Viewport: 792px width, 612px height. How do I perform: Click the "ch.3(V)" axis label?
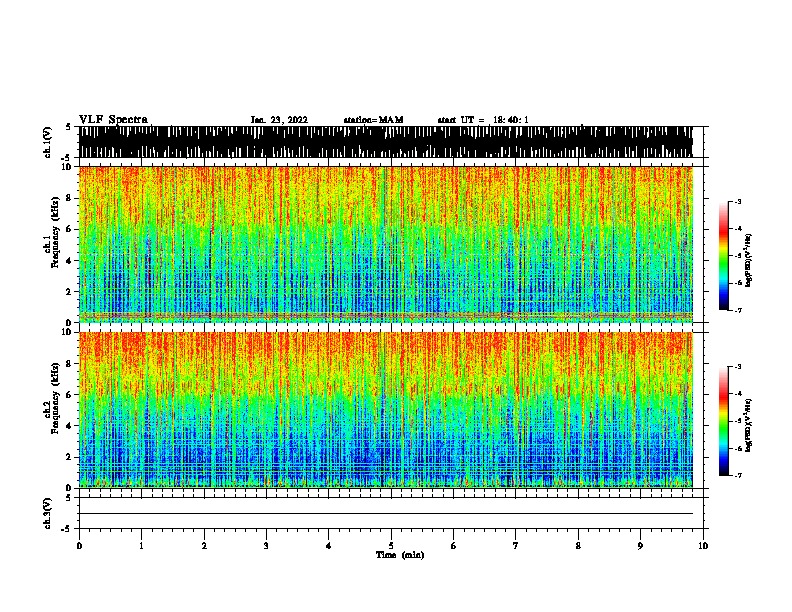point(48,513)
